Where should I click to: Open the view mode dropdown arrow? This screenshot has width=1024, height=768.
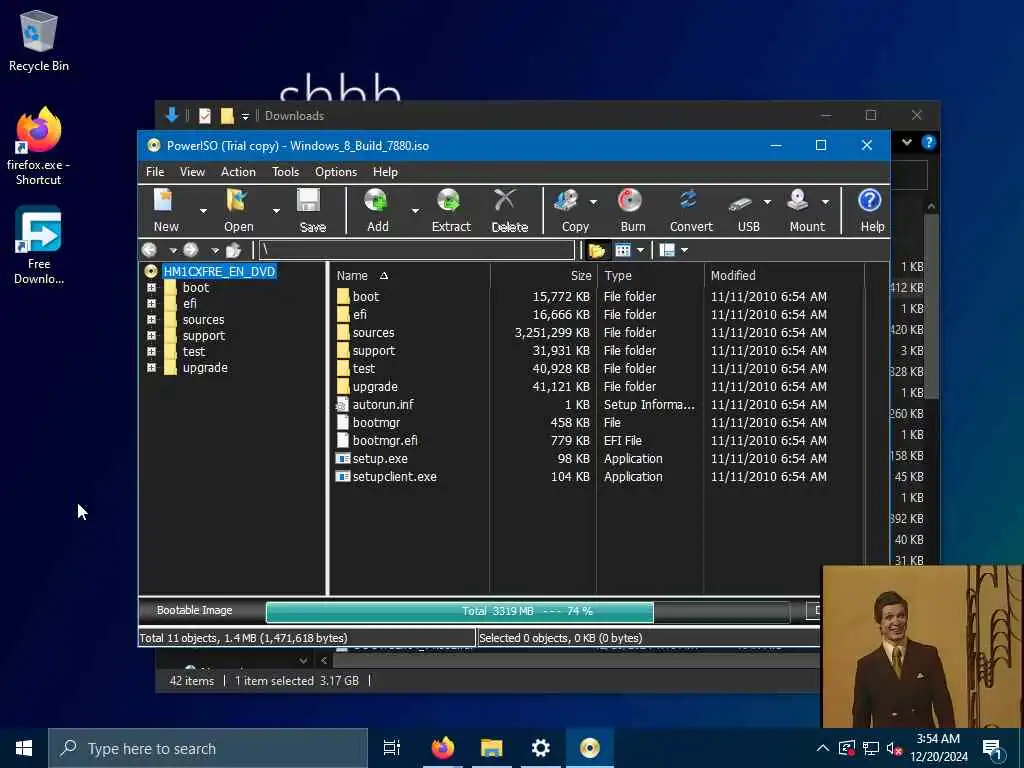[x=641, y=250]
